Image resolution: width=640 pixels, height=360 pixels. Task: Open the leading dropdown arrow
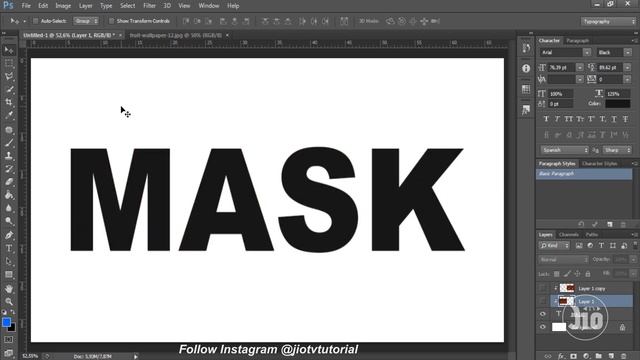click(627, 67)
